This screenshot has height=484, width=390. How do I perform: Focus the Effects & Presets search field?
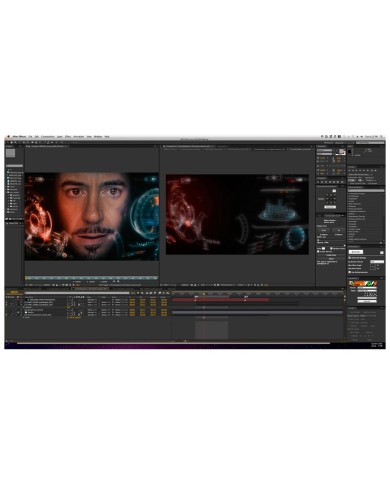[366, 190]
